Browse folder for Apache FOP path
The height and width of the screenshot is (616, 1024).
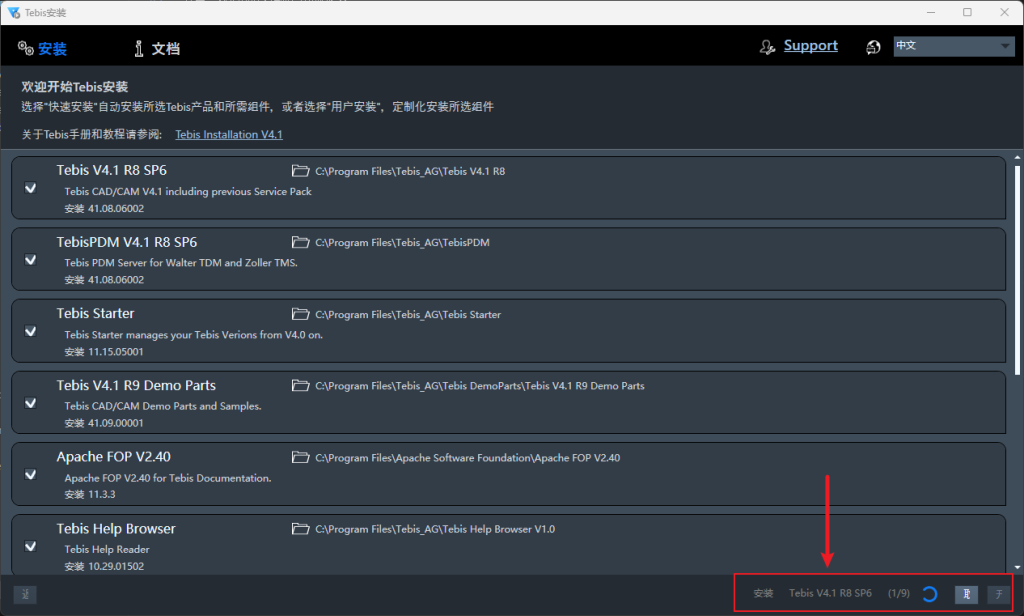point(300,457)
